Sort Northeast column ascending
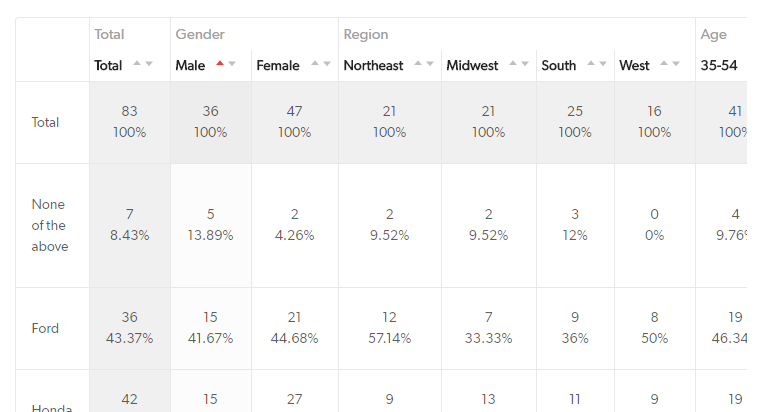 coord(419,64)
